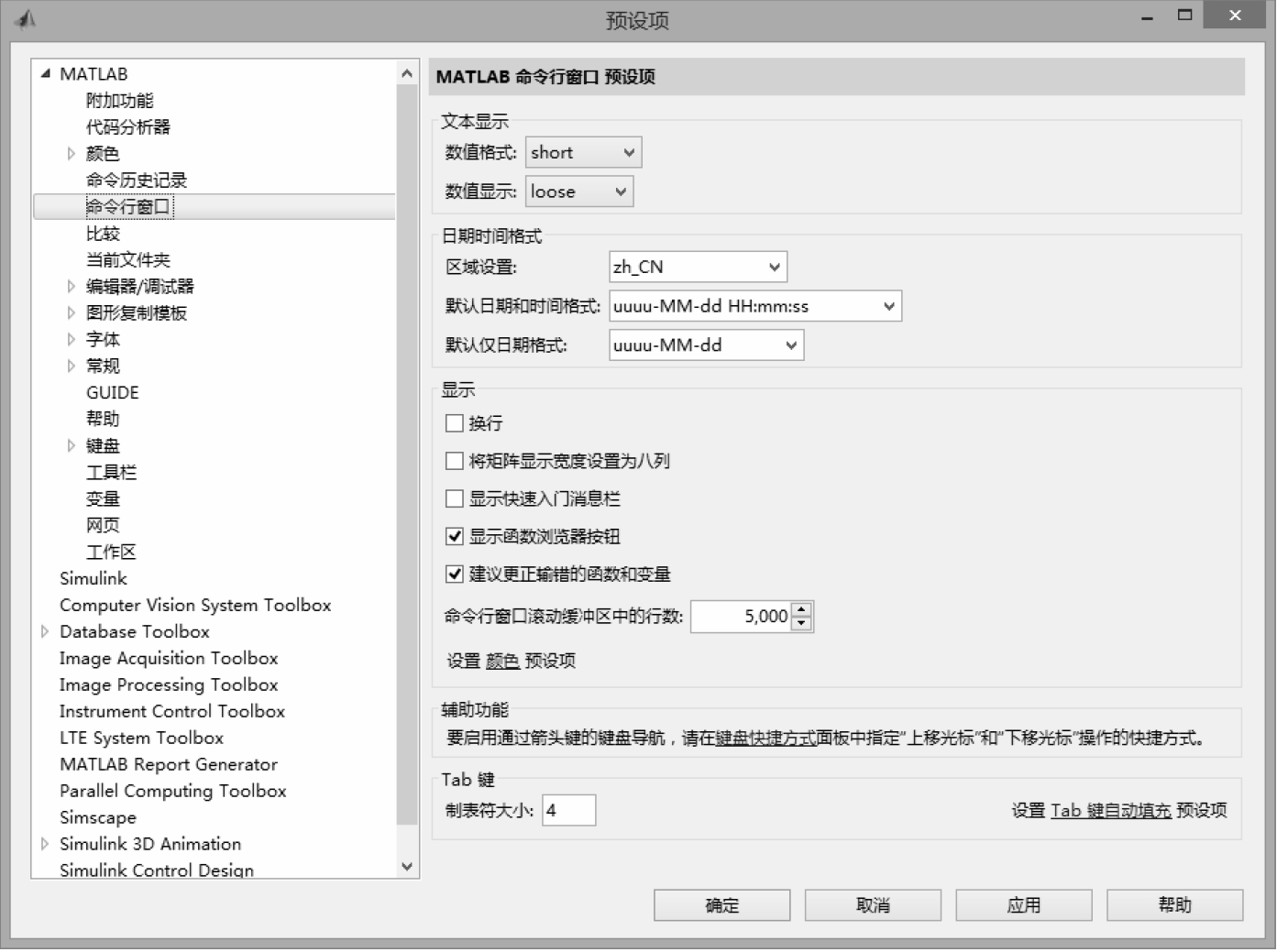Screen dimensions: 1277x952
Task: Enable the 换行 checkbox
Action: [x=455, y=423]
